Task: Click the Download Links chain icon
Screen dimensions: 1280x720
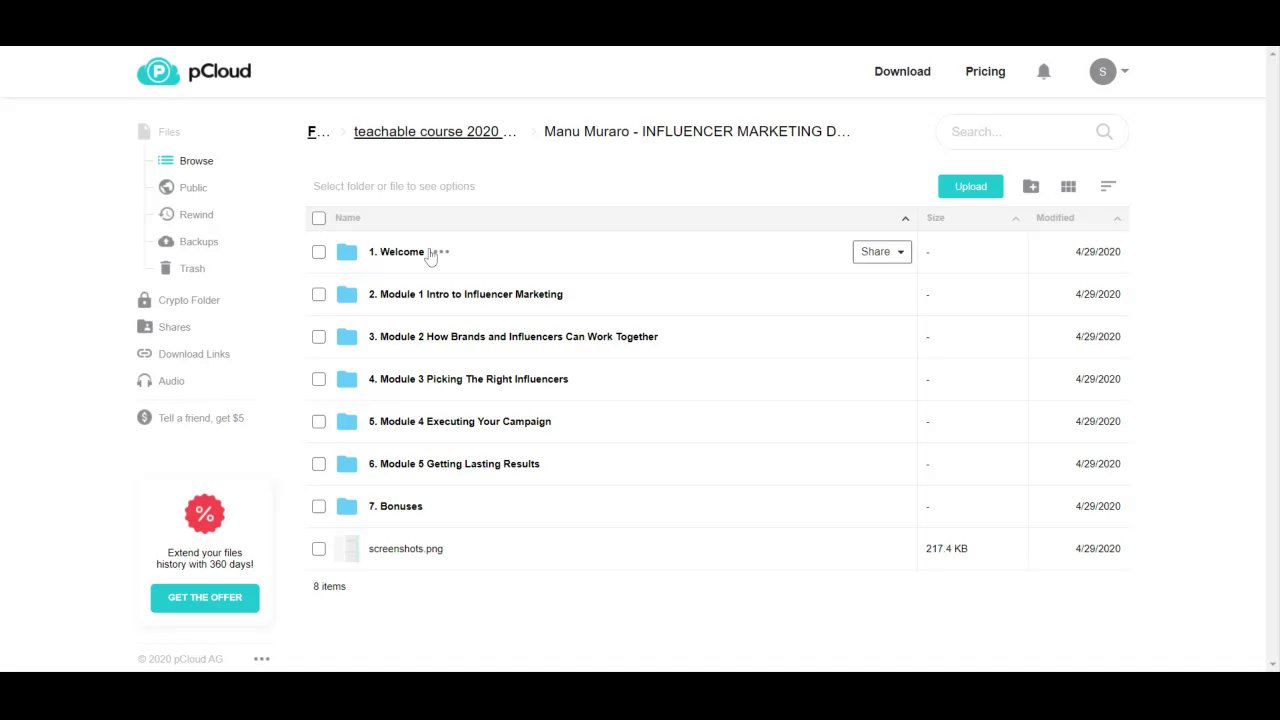Action: coord(144,354)
